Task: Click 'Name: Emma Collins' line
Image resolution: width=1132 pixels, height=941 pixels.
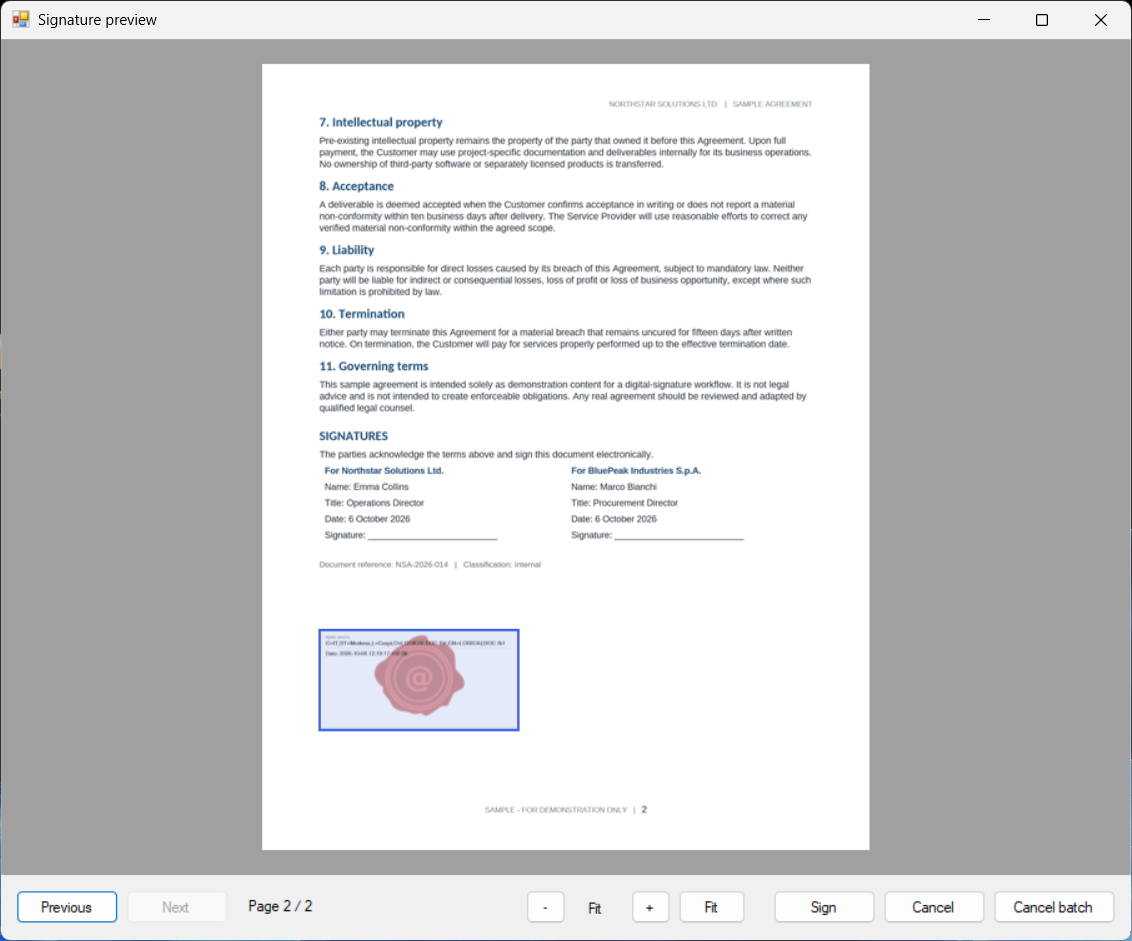Action: tap(367, 487)
